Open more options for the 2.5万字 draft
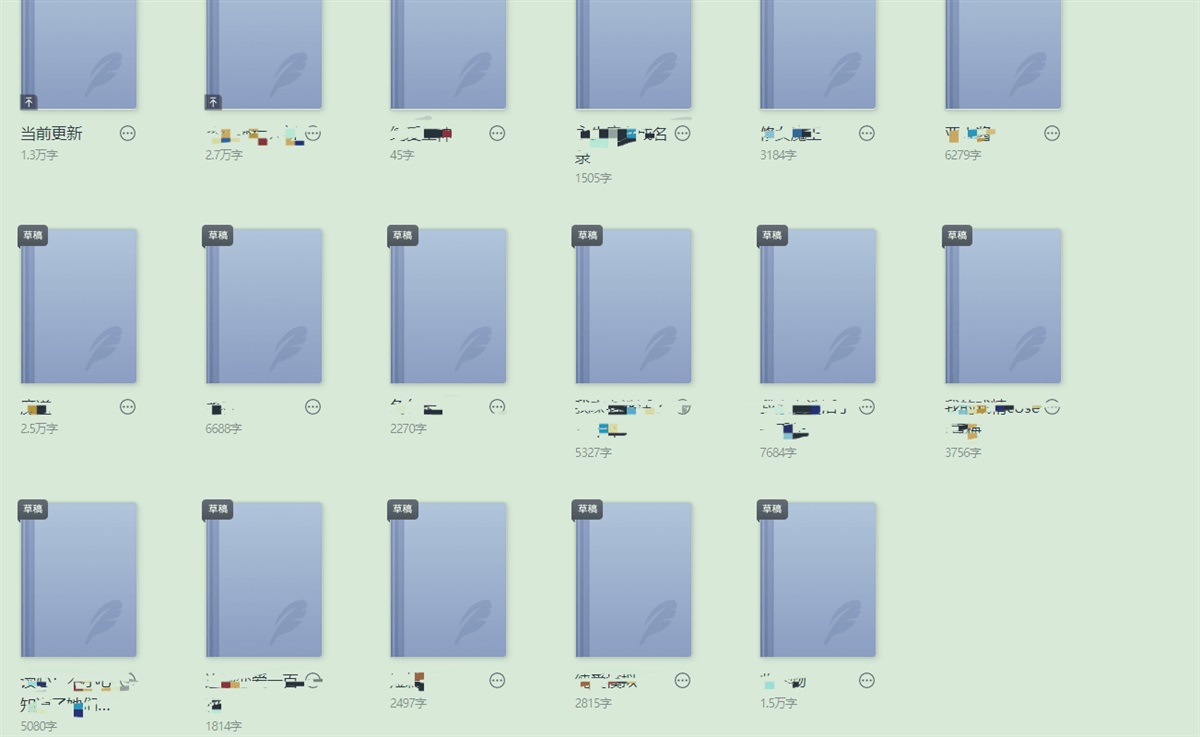 click(x=128, y=406)
